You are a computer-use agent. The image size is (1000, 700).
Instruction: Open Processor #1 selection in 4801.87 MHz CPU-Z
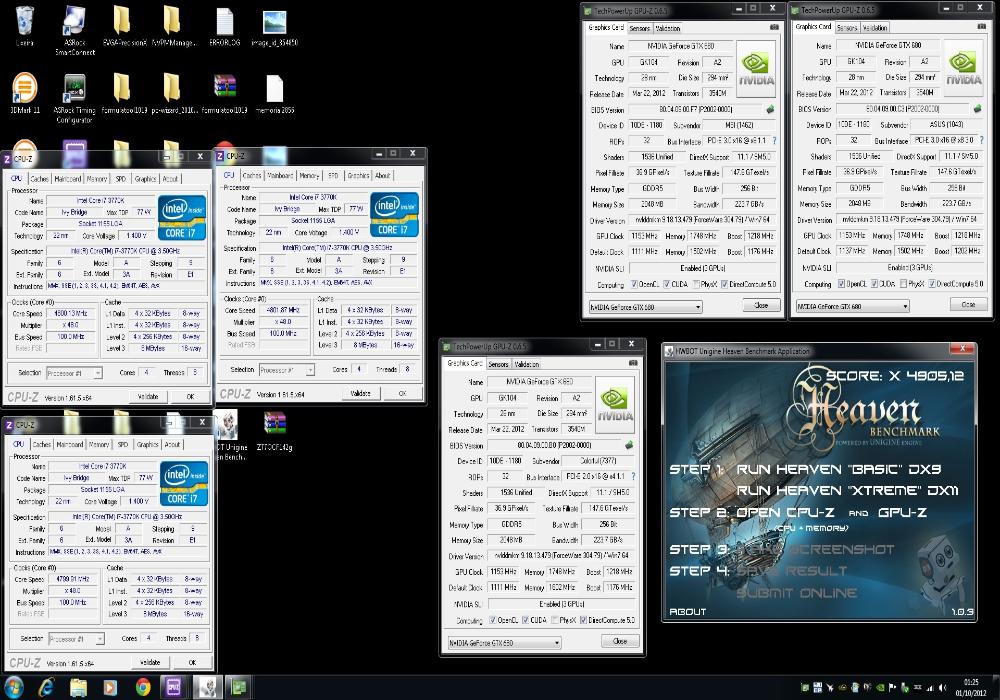point(286,370)
